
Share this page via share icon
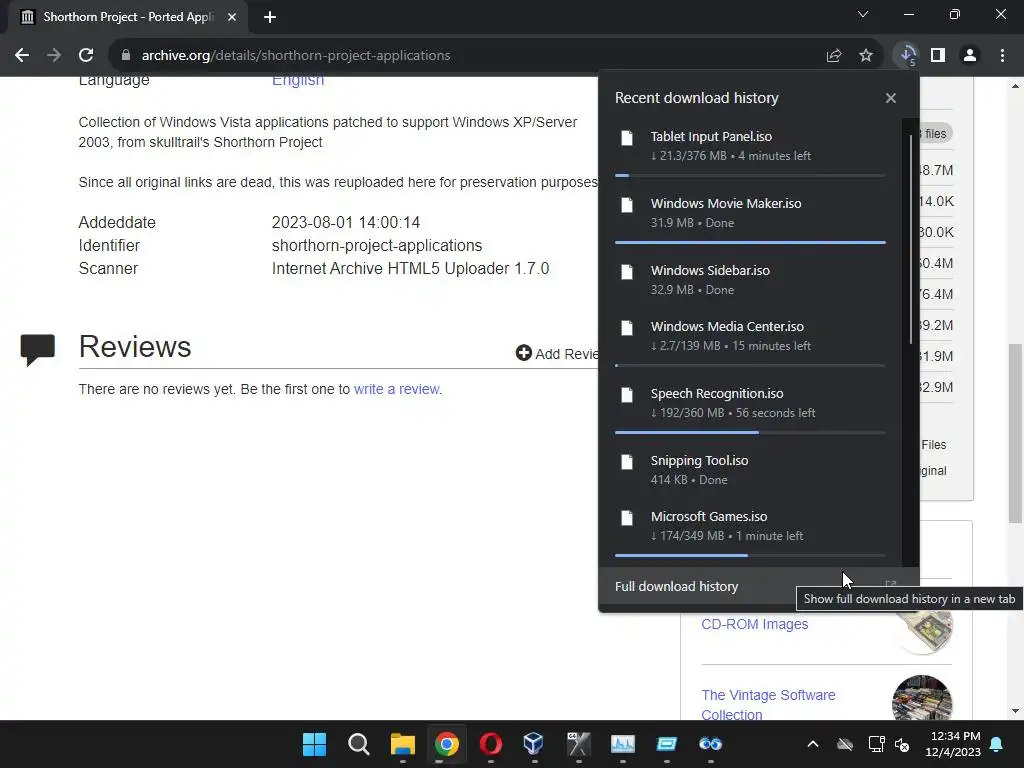834,56
